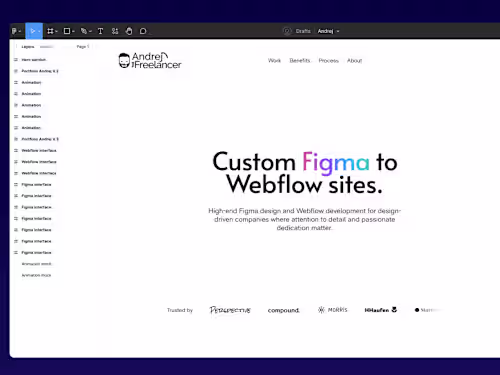Image resolution: width=500 pixels, height=375 pixels.
Task: Click the Benefits nav link
Action: click(300, 60)
